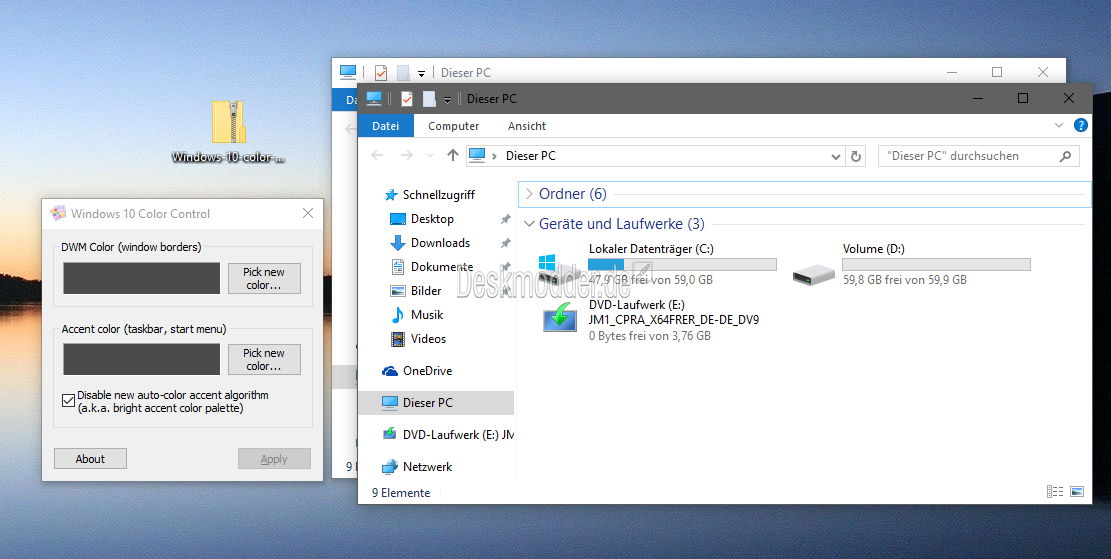The image size is (1111, 559).
Task: Click the Volume (D:) usage bar
Action: (x=936, y=265)
